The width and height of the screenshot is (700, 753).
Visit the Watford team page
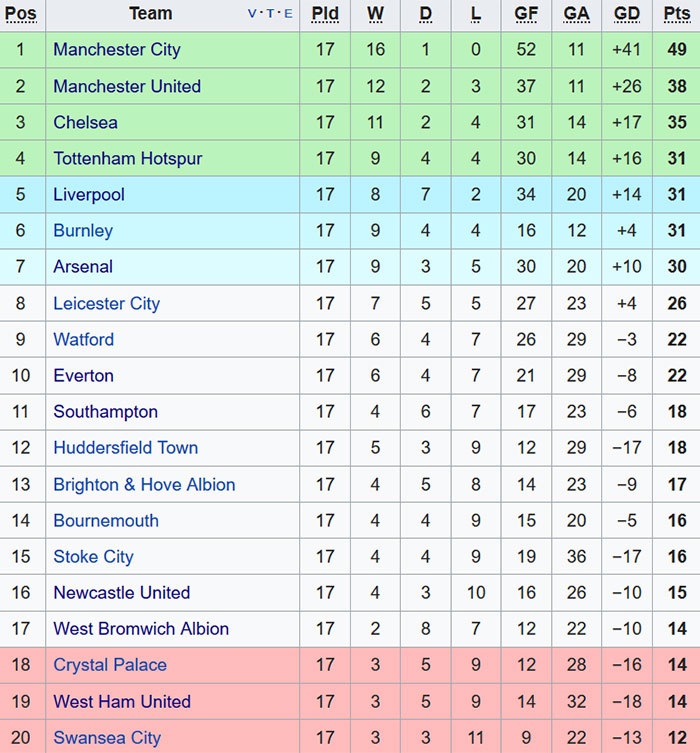tap(84, 340)
